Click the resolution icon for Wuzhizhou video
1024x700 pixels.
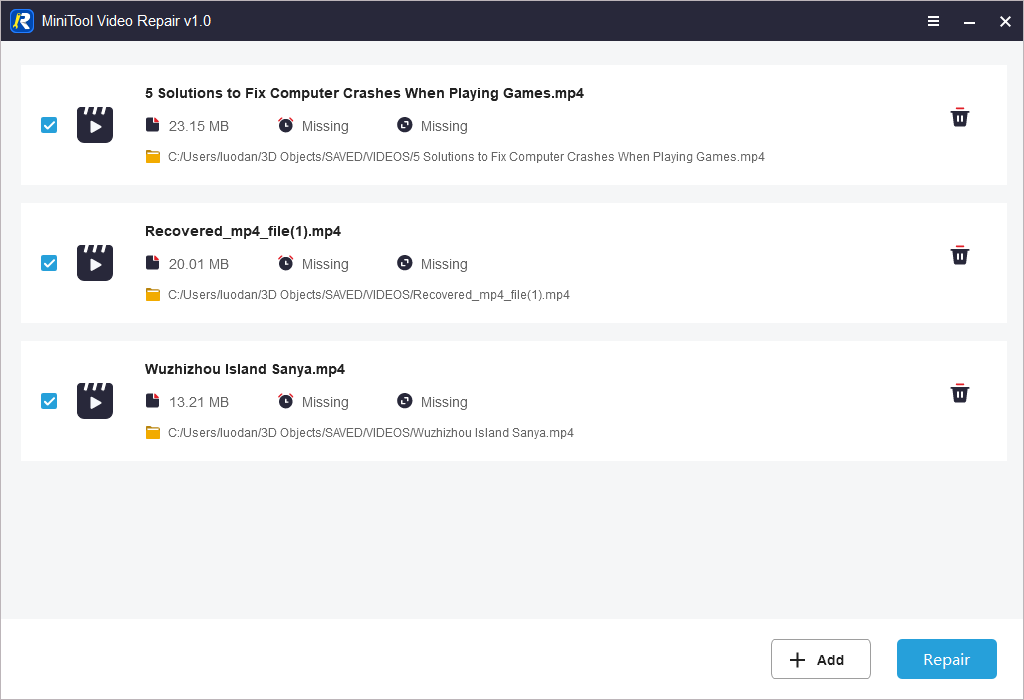[404, 401]
